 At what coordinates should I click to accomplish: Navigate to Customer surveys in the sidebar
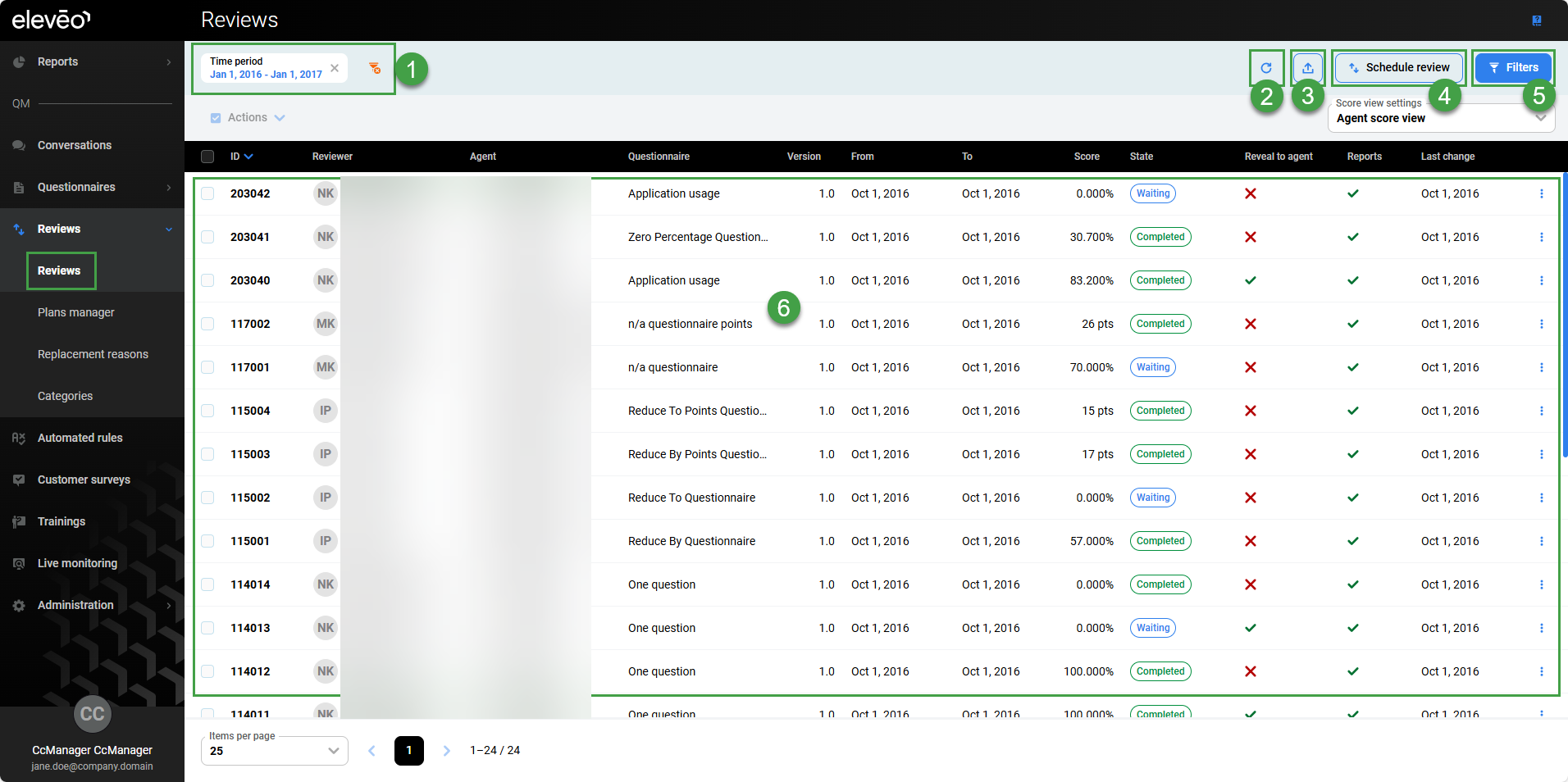(84, 480)
